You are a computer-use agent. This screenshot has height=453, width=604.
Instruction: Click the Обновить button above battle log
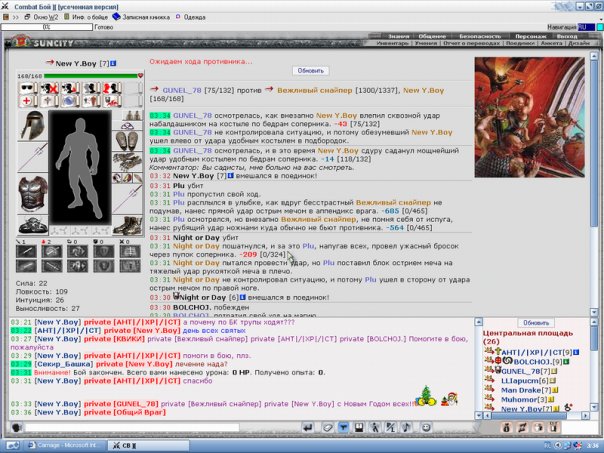[x=310, y=71]
